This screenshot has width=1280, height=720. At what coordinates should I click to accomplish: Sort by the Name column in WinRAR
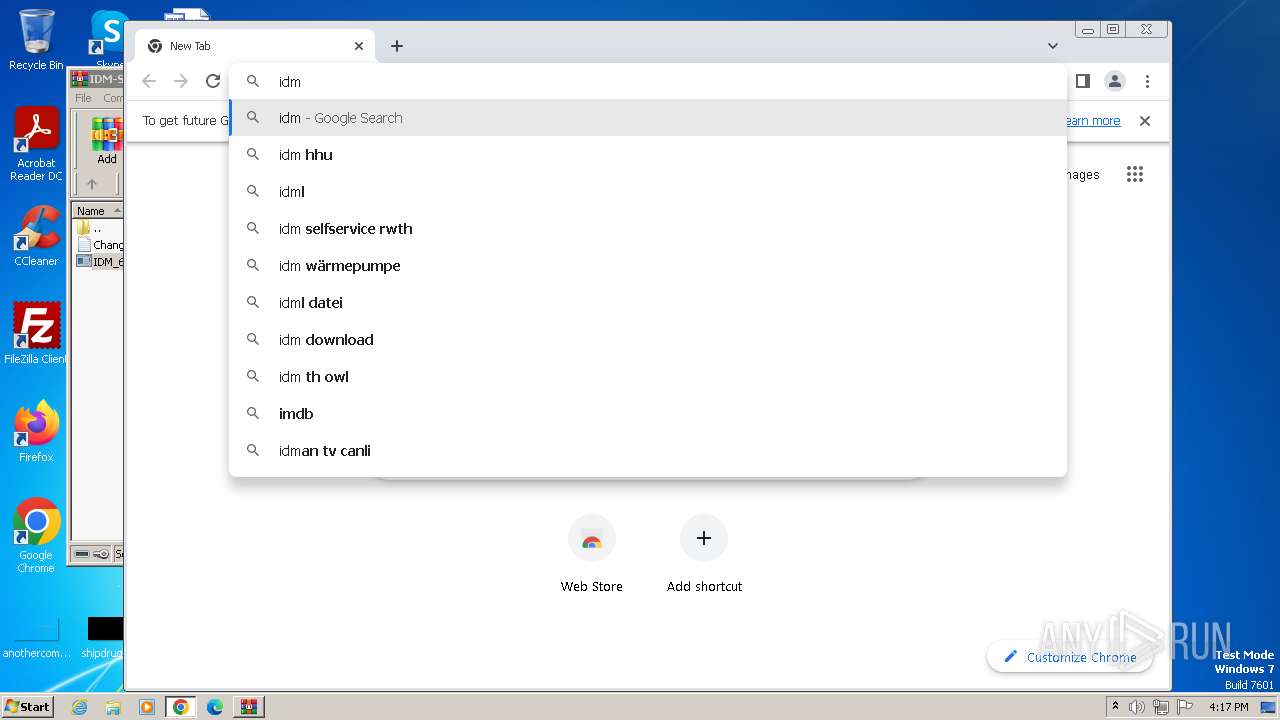pyautogui.click(x=97, y=211)
